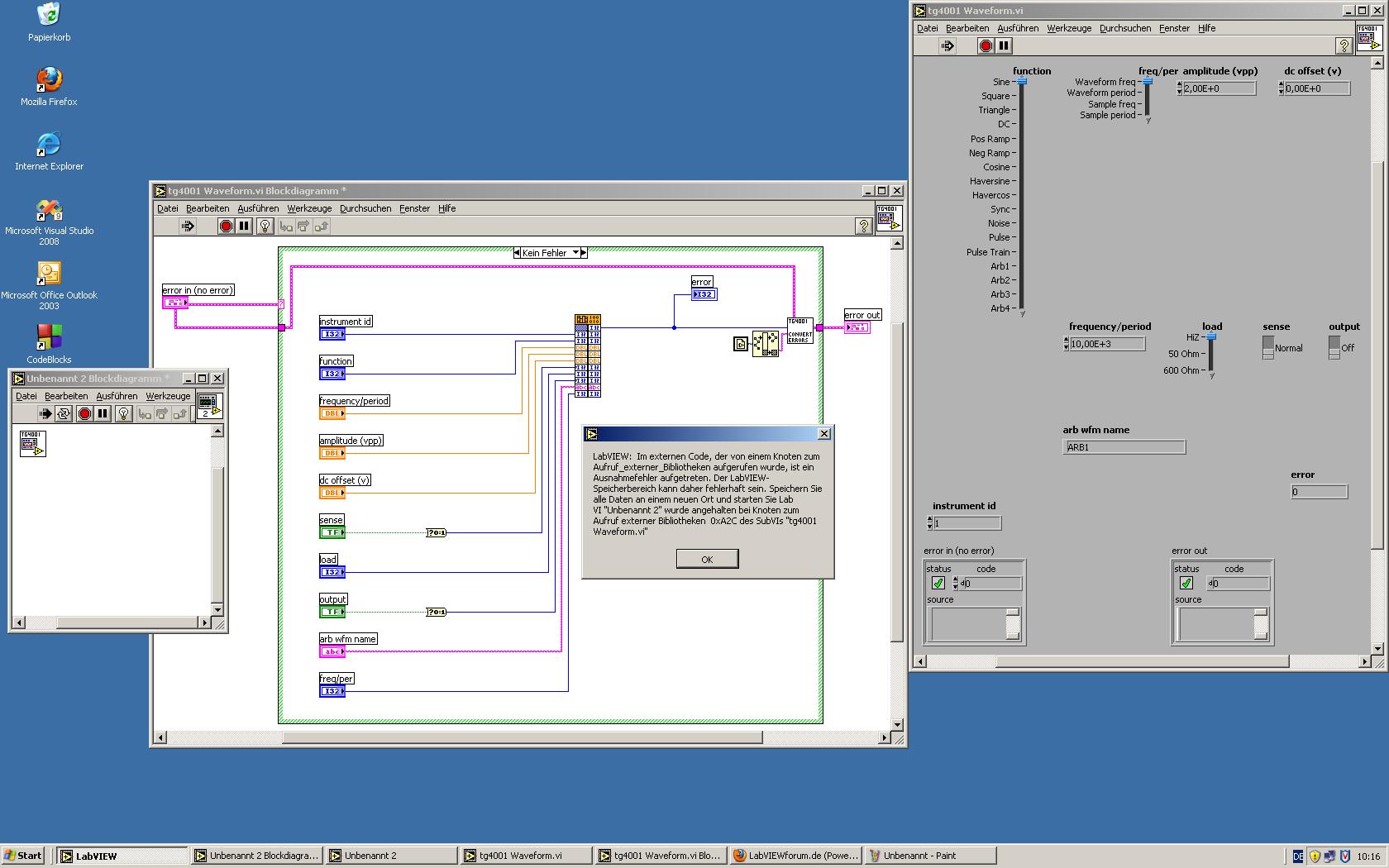Screen dimensions: 1389x868
Task: Click the highlight execution lightbulb in tg4001 block diagram
Action: pos(265,227)
